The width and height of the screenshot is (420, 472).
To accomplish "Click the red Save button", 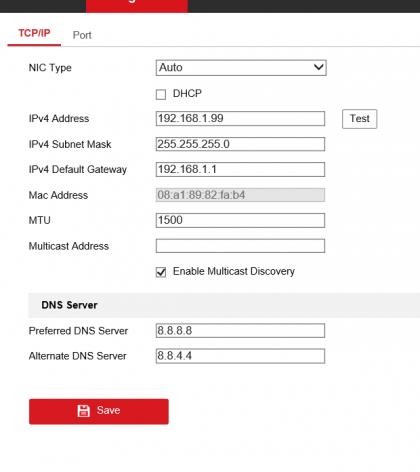I will (x=99, y=411).
